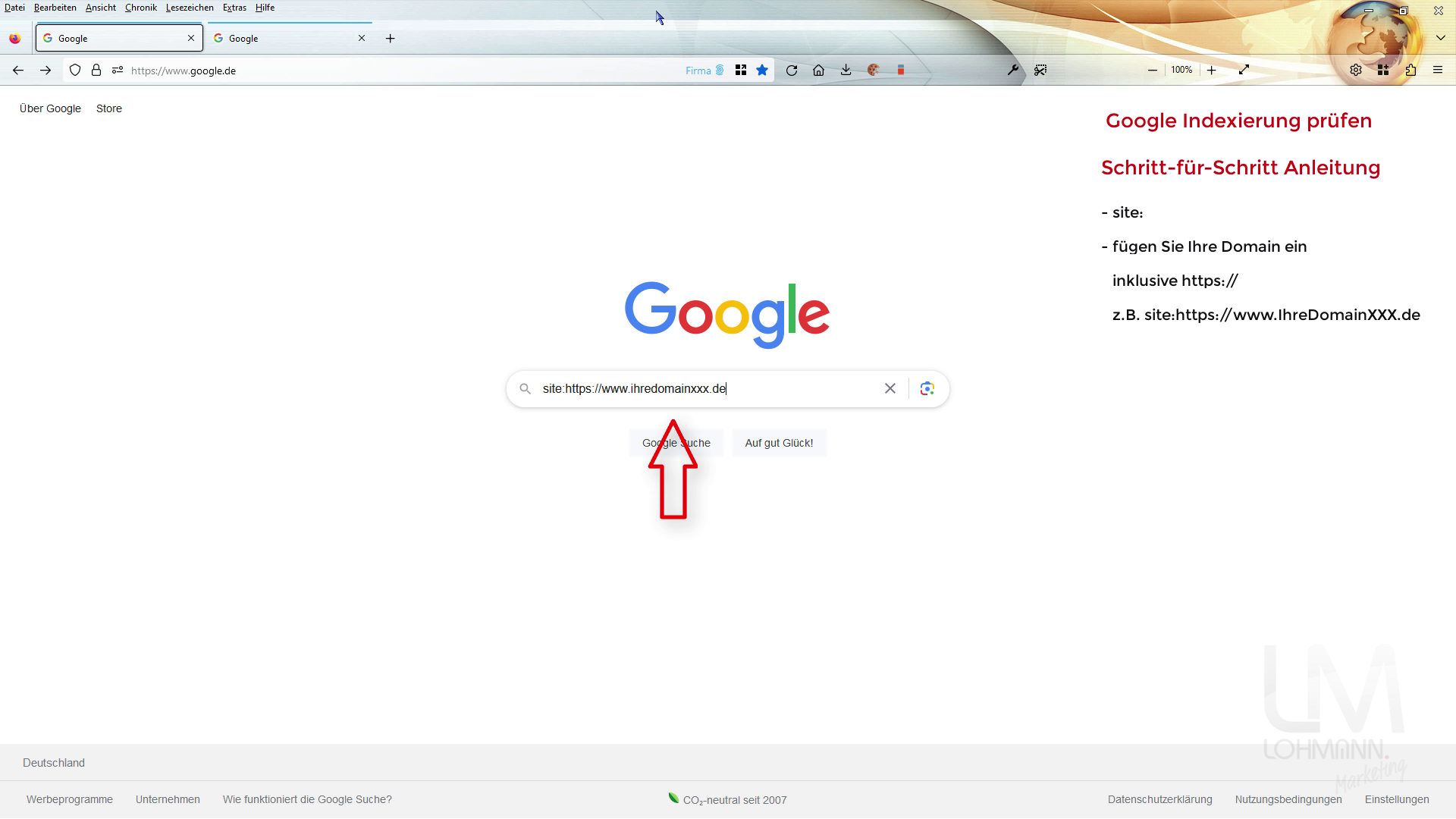Restore down the browser window

click(1404, 11)
